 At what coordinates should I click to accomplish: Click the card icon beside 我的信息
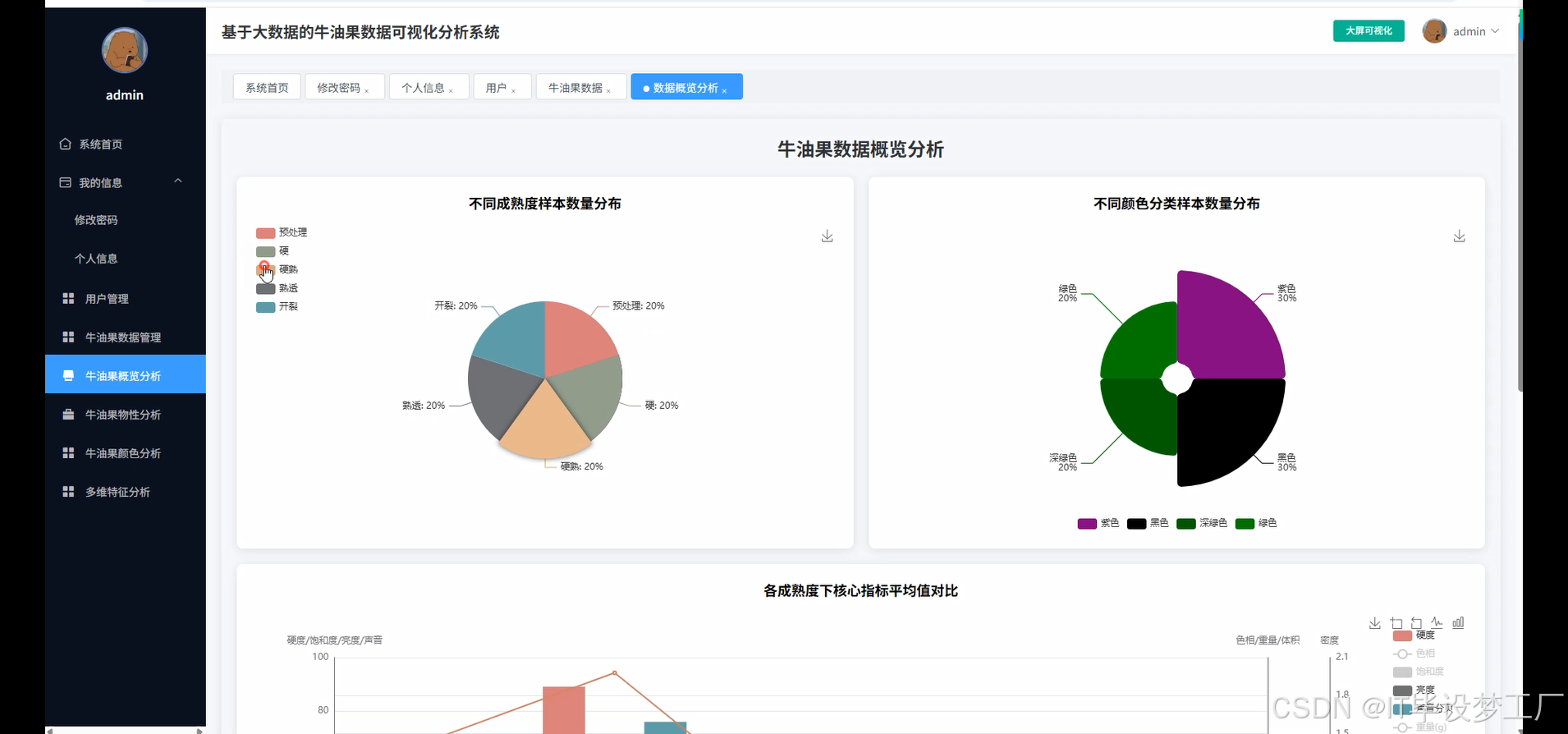pos(66,182)
